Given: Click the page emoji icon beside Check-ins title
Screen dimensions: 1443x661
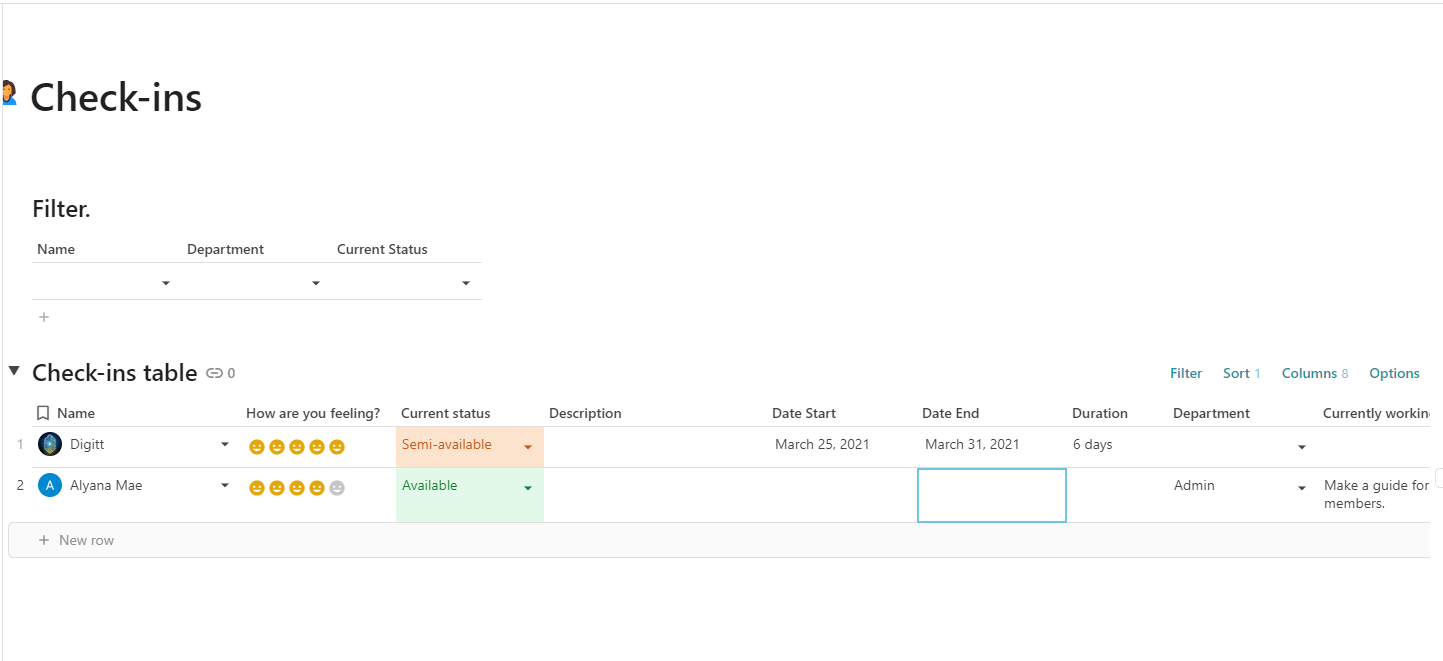Looking at the screenshot, I should coord(9,93).
